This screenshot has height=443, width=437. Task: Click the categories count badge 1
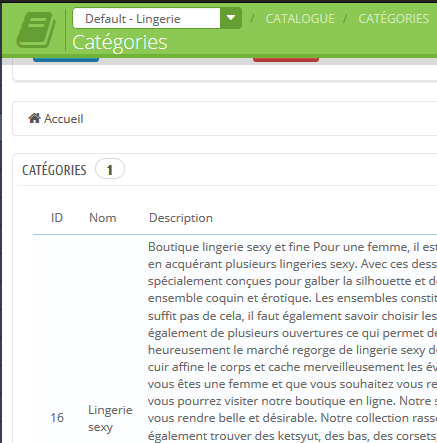click(x=110, y=170)
